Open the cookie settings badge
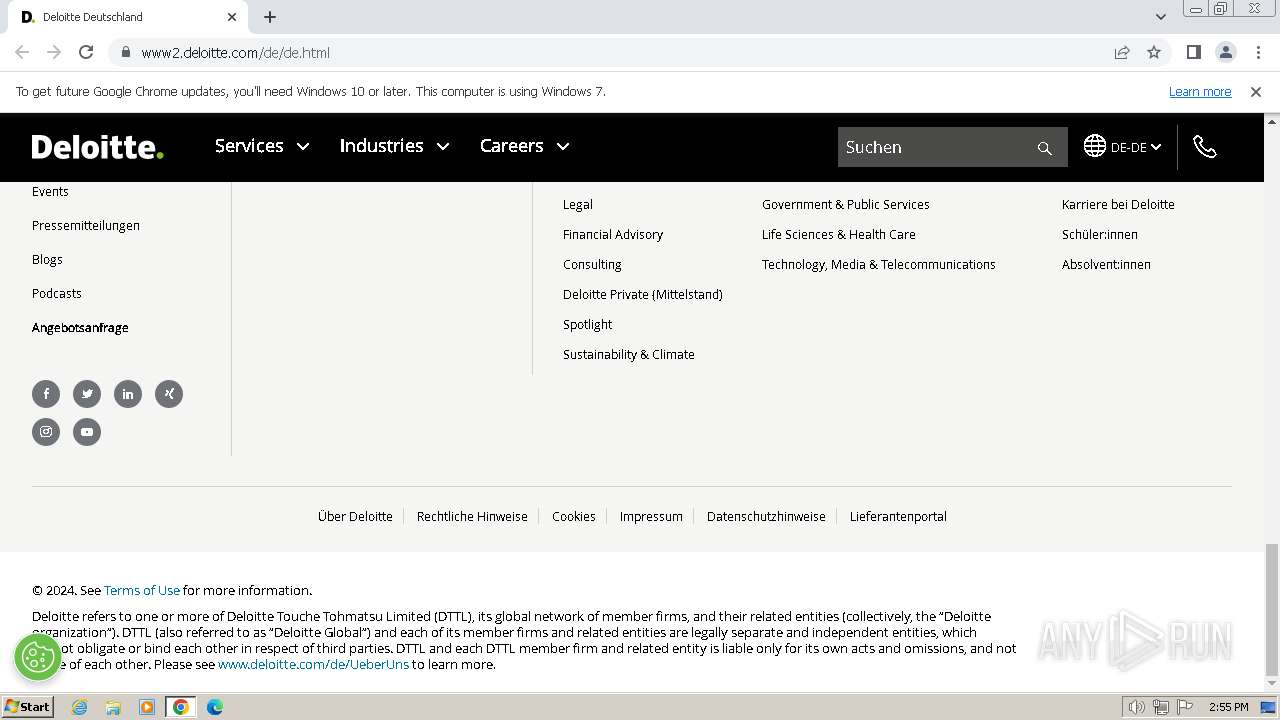The image size is (1280, 720). 38,657
